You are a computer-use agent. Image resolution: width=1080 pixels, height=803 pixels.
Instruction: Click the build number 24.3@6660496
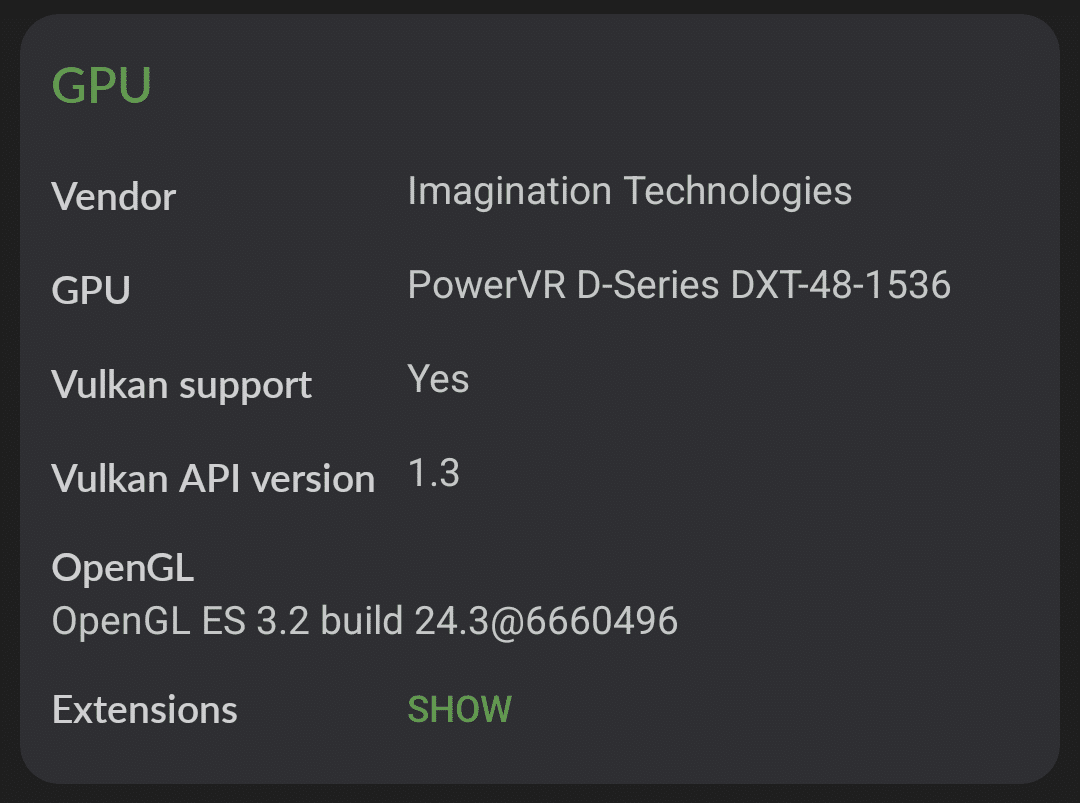pyautogui.click(x=546, y=620)
